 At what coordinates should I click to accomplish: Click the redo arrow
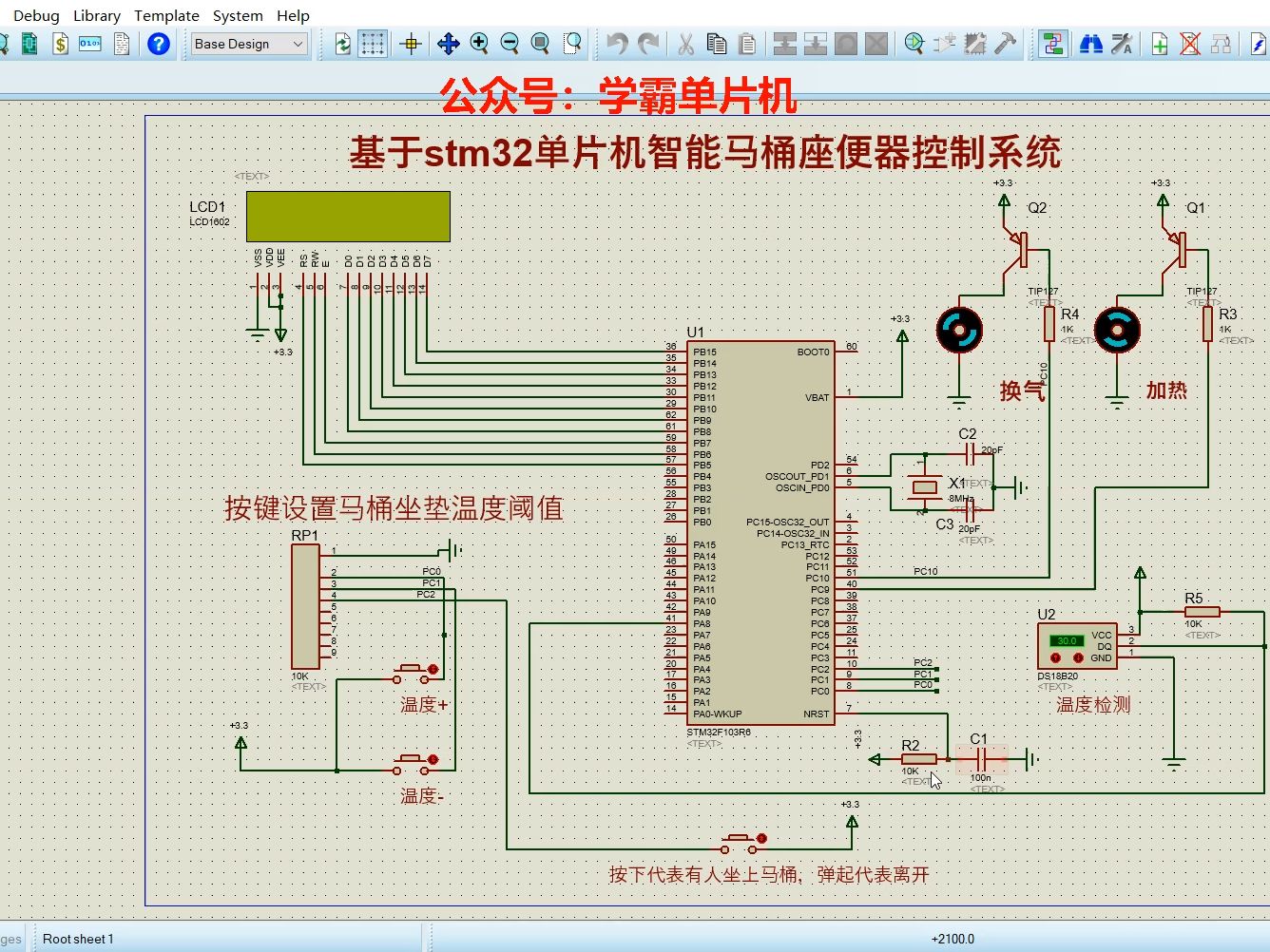(x=648, y=44)
